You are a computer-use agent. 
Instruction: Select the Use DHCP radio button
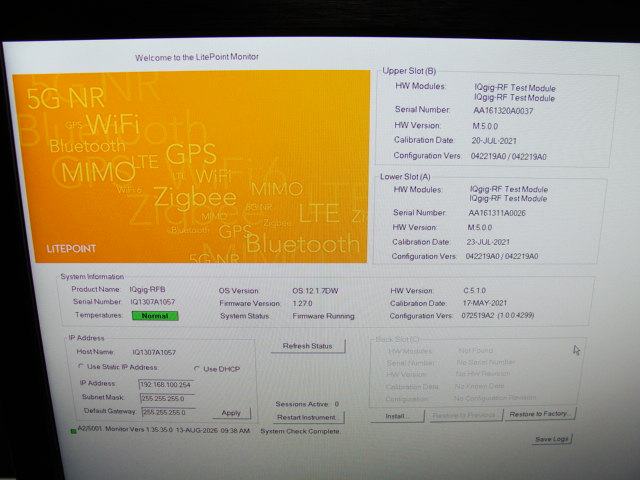(x=197, y=369)
